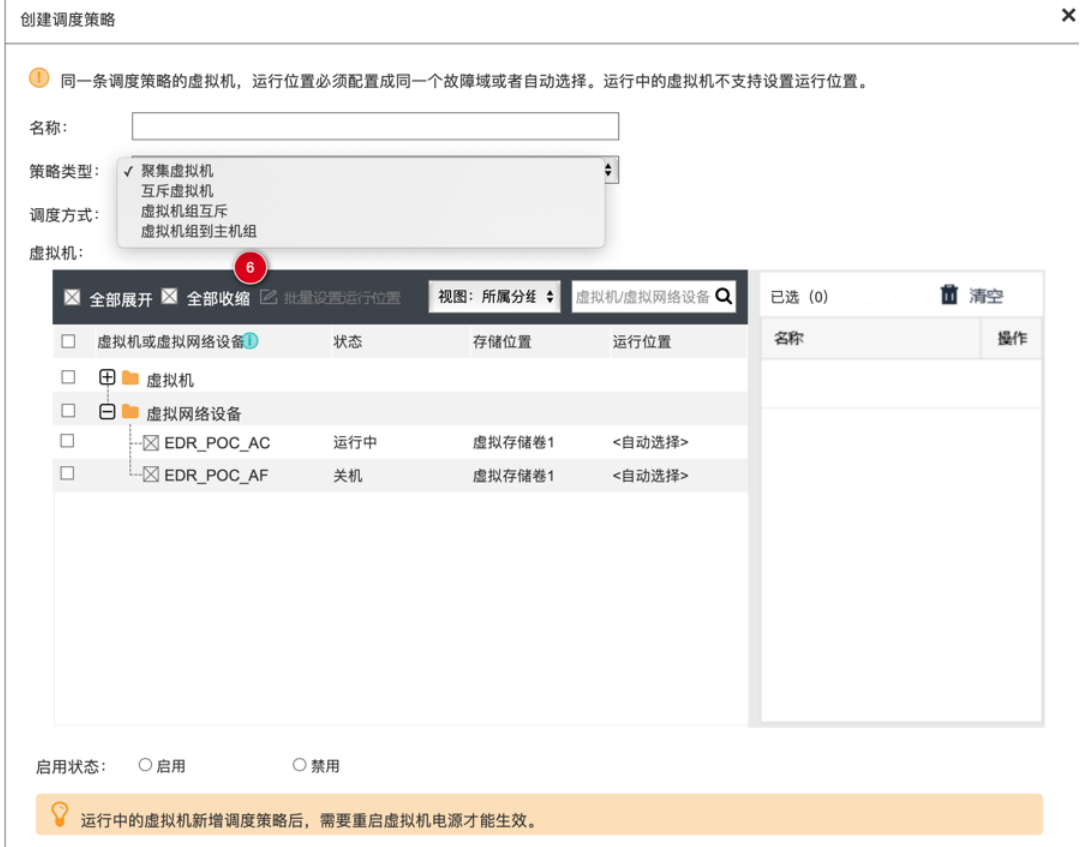Select the 启用 radio button
1084x847 pixels.
click(145, 765)
